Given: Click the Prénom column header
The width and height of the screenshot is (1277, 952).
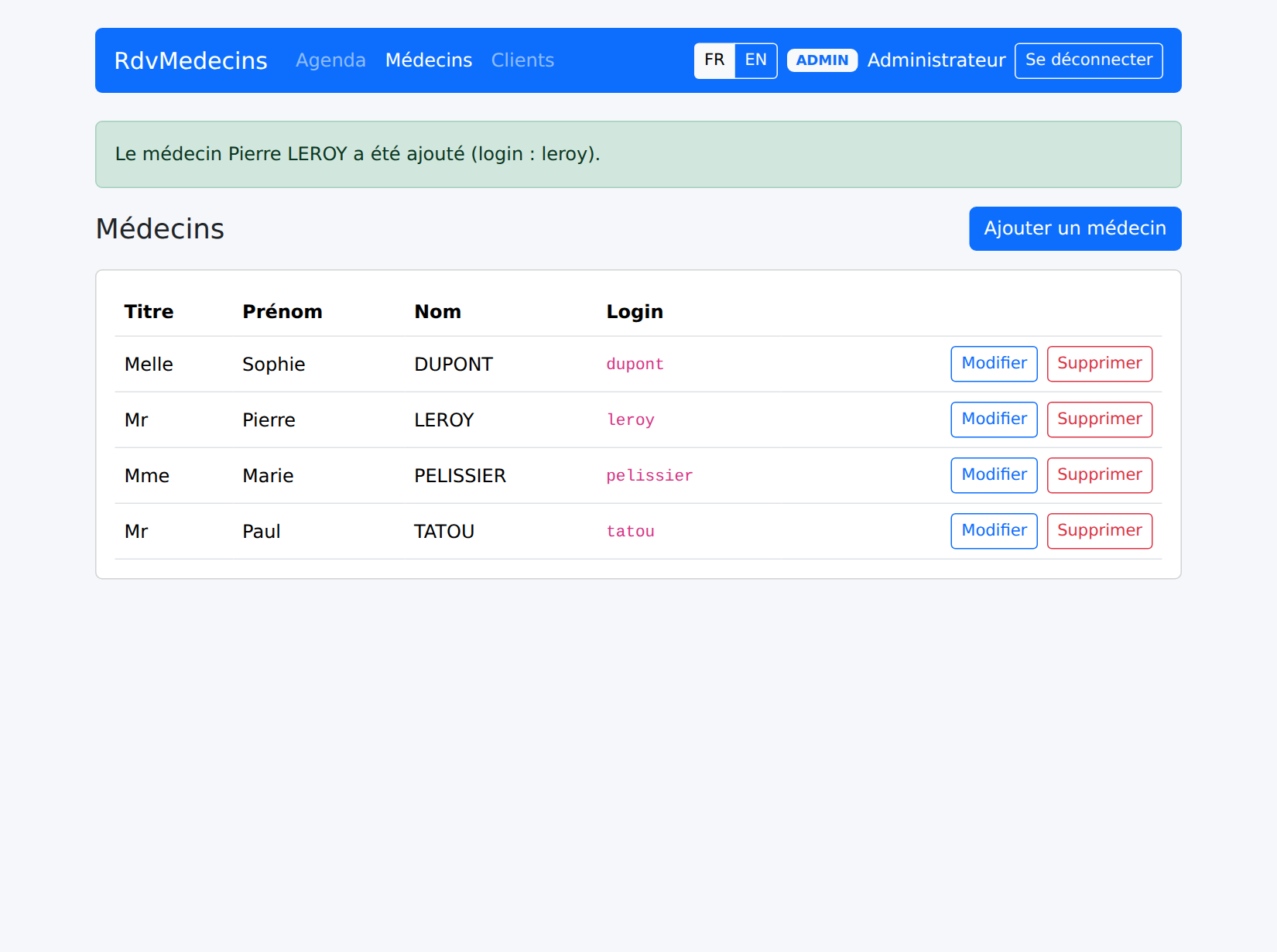Looking at the screenshot, I should click(282, 312).
